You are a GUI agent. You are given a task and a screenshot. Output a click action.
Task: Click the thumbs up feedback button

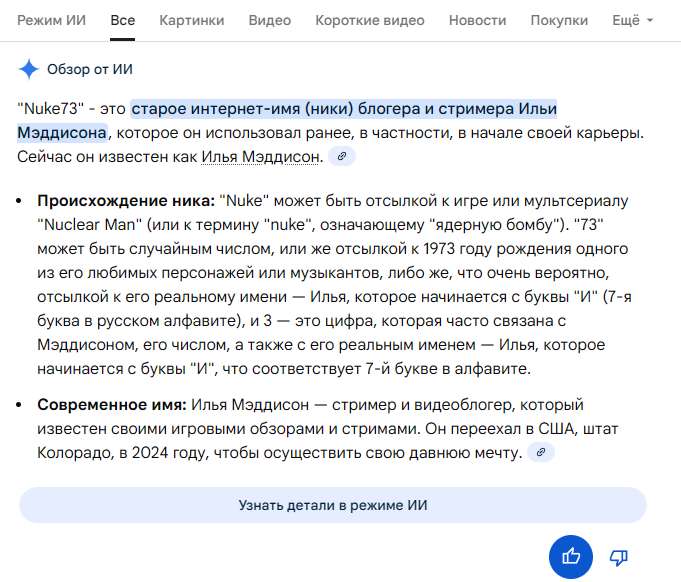571,556
